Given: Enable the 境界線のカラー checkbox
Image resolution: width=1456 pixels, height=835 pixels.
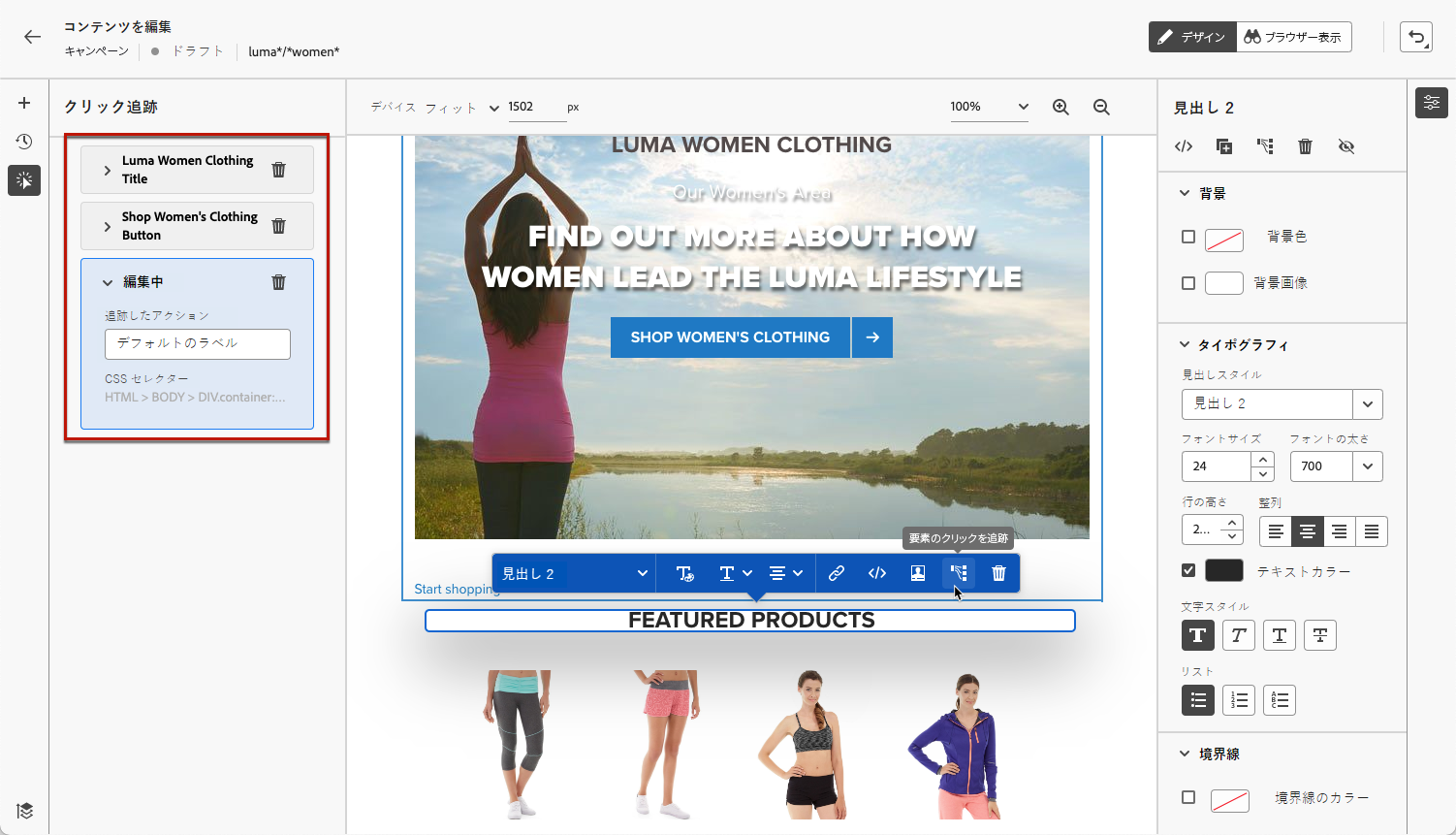Looking at the screenshot, I should pyautogui.click(x=1188, y=797).
